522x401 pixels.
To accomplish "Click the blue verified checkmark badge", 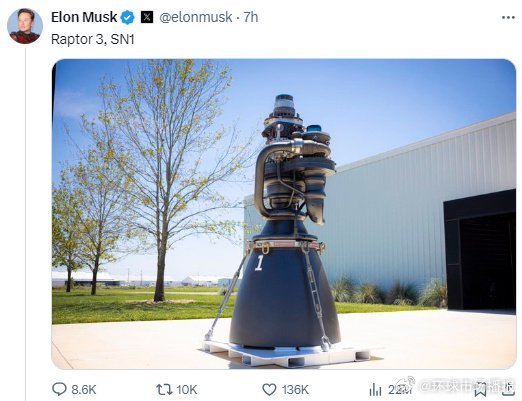I will point(127,17).
